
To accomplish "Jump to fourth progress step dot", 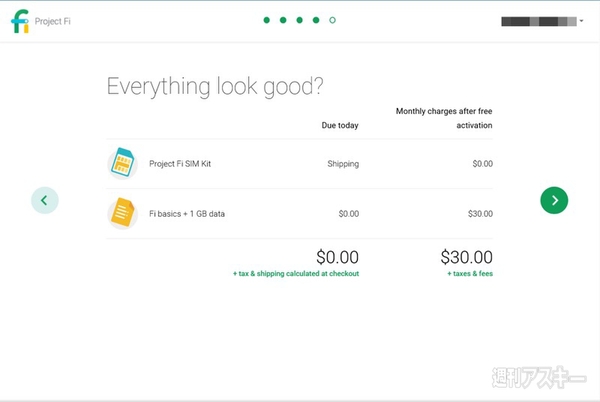I will (x=316, y=20).
